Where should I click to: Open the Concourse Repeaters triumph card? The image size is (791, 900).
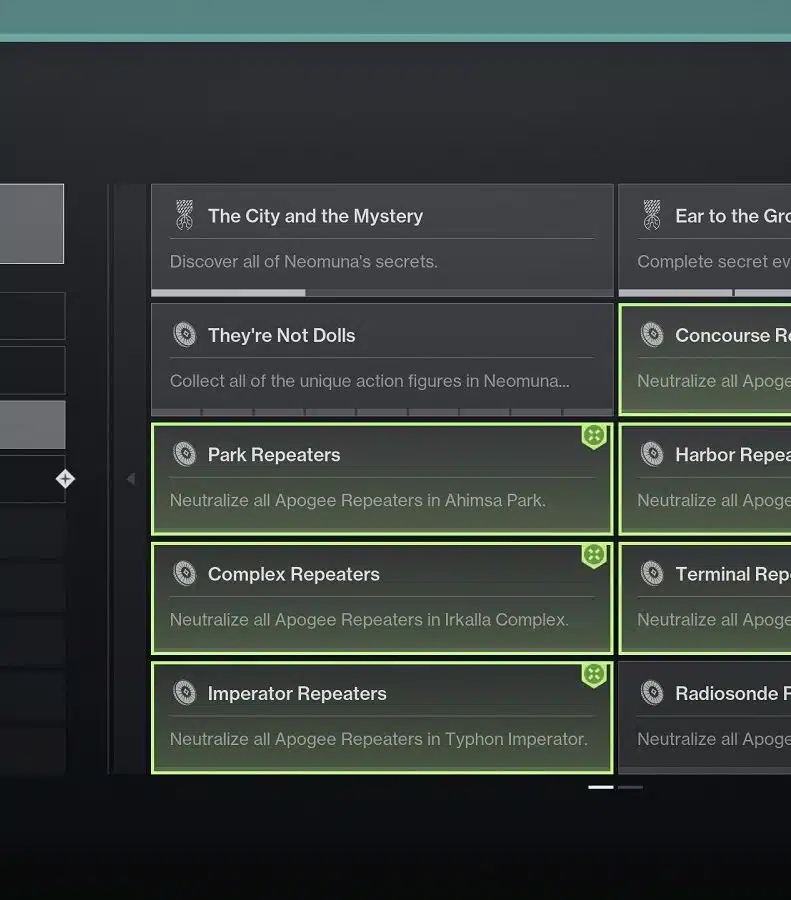click(x=705, y=359)
